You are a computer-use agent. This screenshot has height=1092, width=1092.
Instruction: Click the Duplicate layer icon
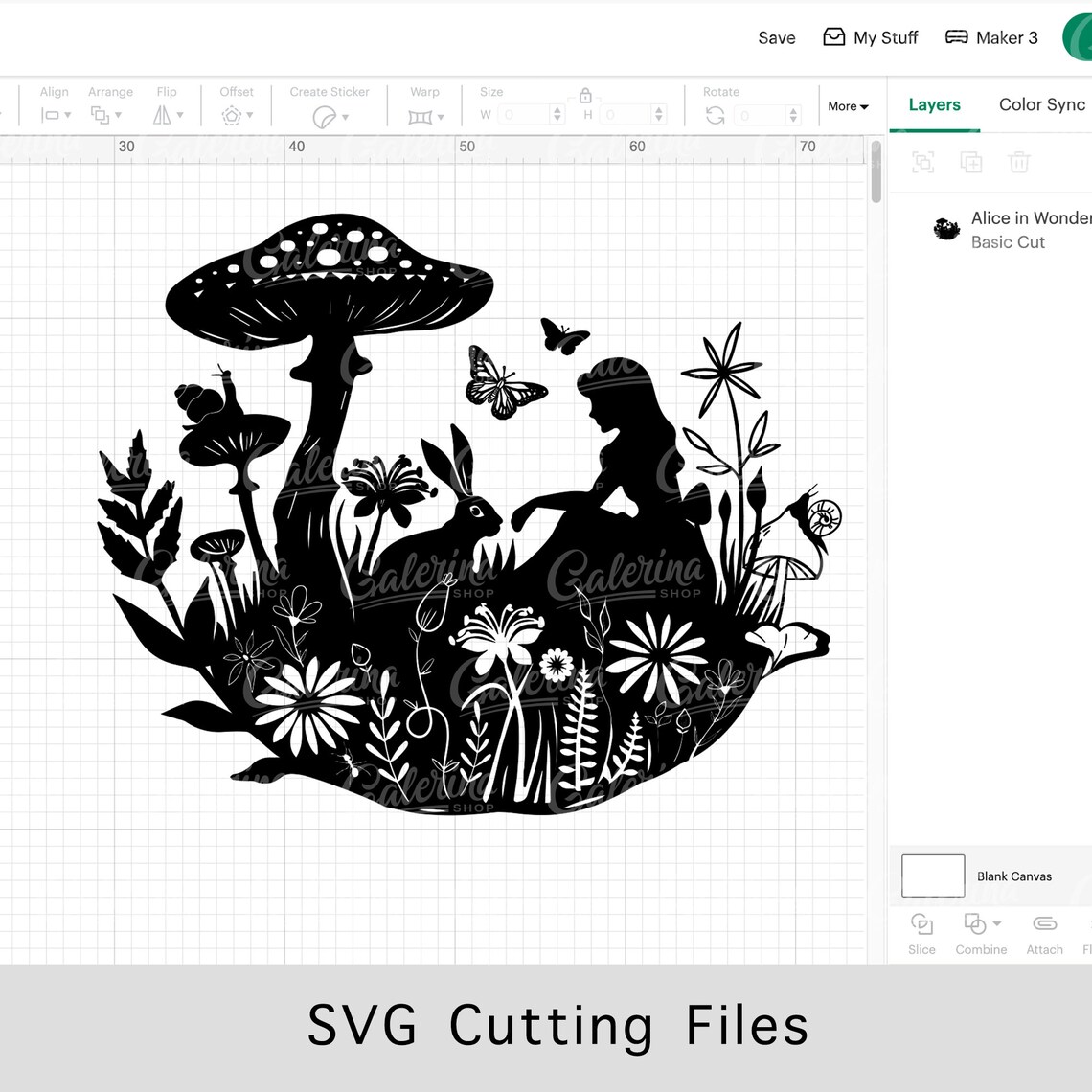pos(970,162)
